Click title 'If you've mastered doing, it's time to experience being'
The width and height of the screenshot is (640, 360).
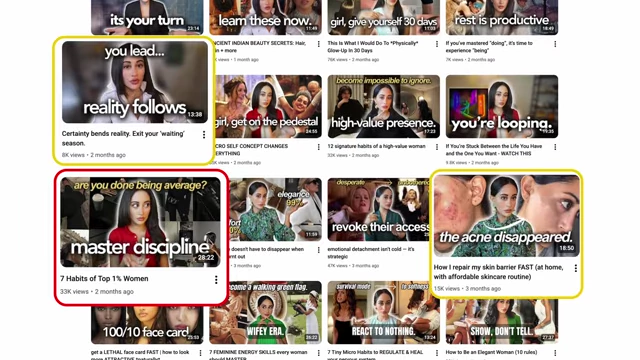coord(489,47)
